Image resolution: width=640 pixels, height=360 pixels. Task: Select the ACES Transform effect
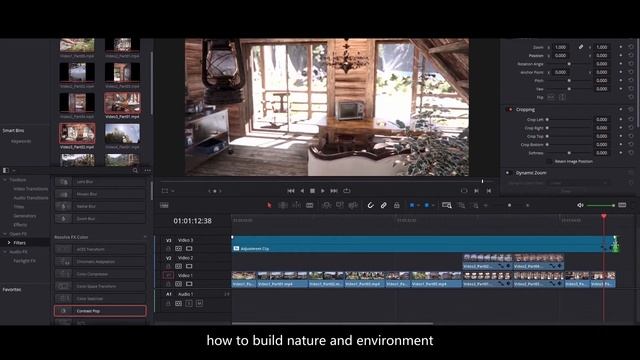click(x=100, y=249)
